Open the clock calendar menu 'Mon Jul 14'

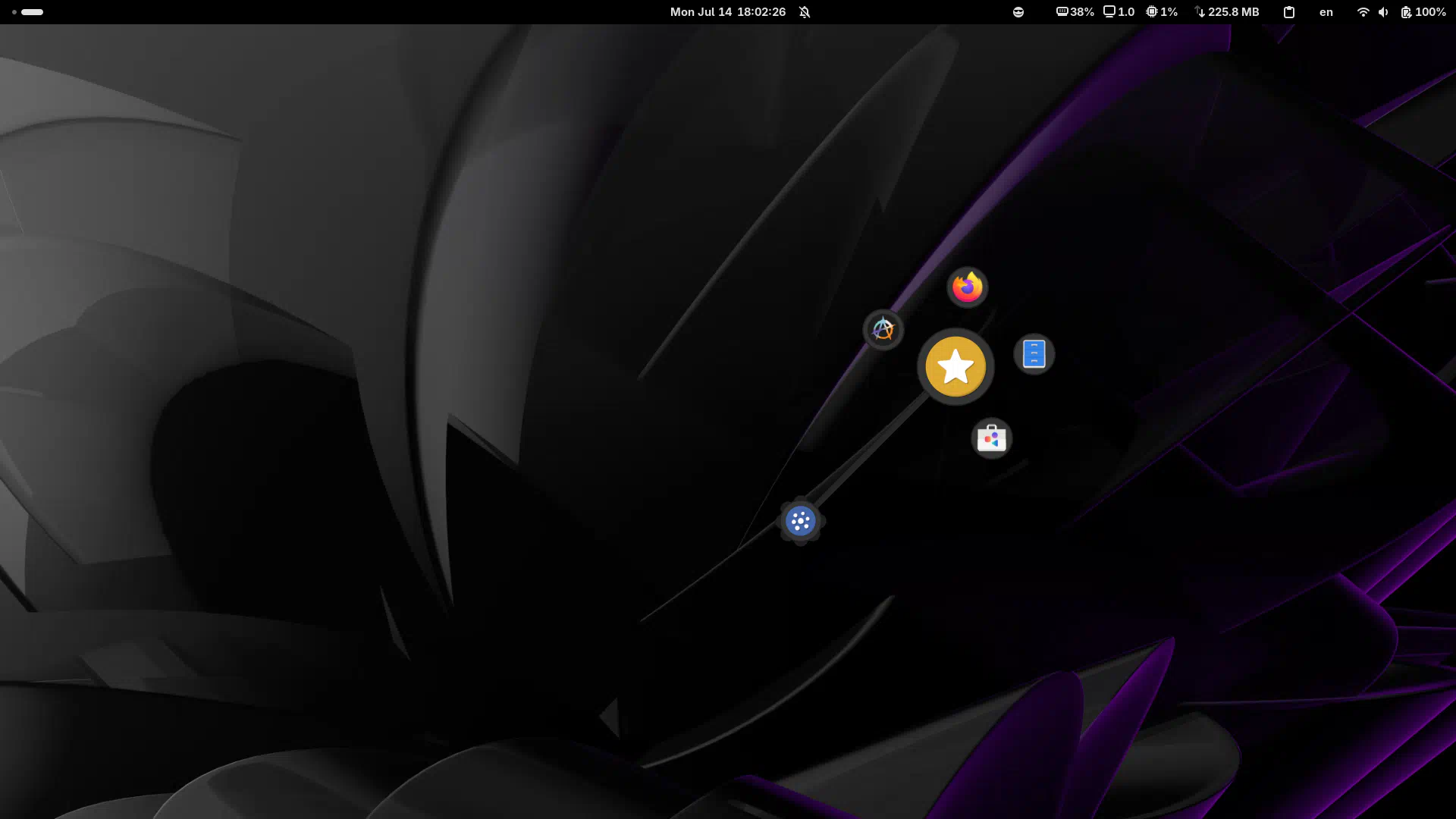coord(728,12)
